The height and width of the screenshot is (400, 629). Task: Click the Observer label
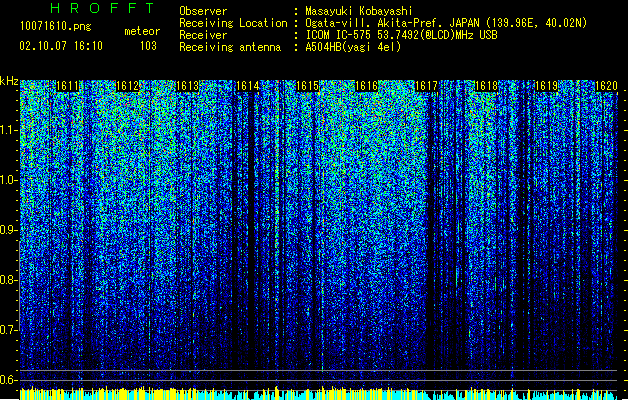[x=203, y=11]
